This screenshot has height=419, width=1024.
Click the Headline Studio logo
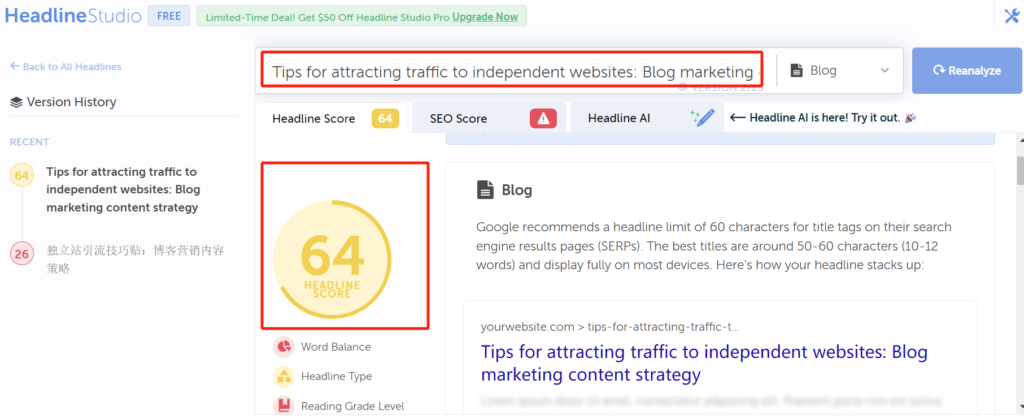(73, 17)
